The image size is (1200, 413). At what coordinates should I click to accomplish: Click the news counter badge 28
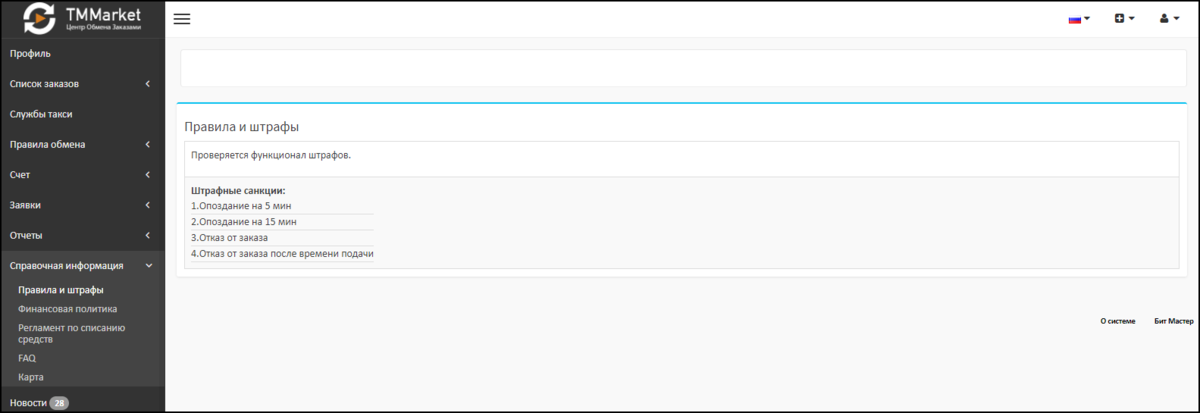tap(59, 403)
